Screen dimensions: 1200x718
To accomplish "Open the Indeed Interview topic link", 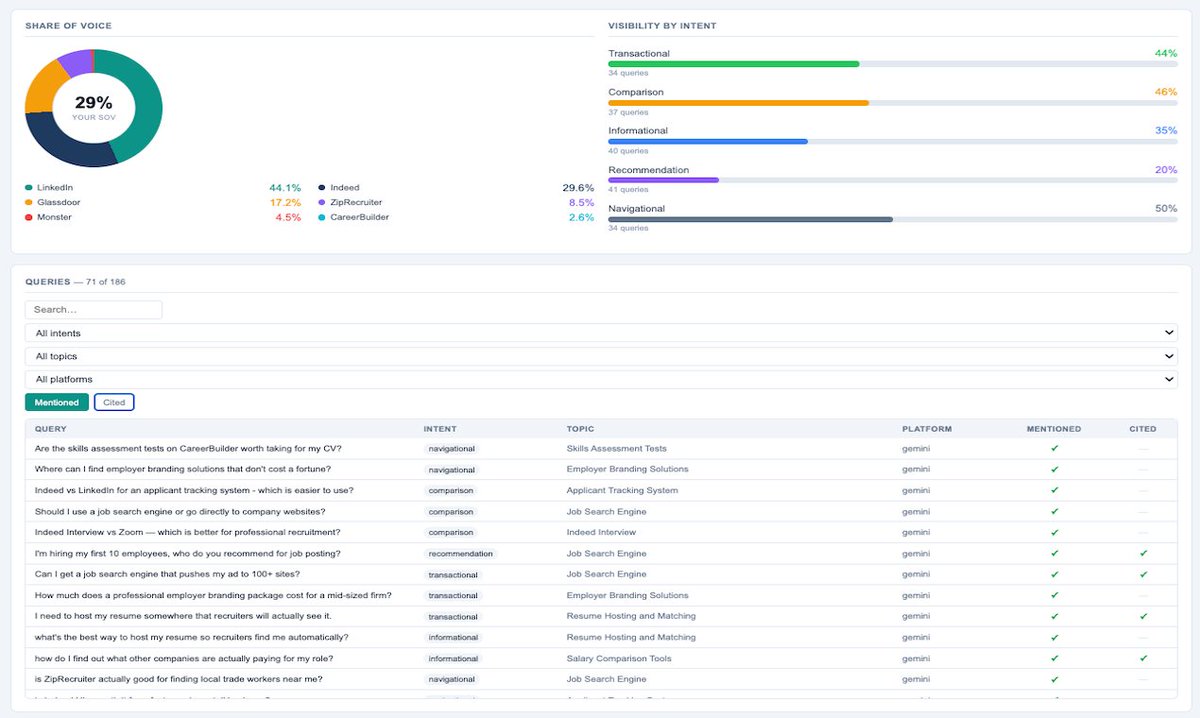I will [601, 533].
